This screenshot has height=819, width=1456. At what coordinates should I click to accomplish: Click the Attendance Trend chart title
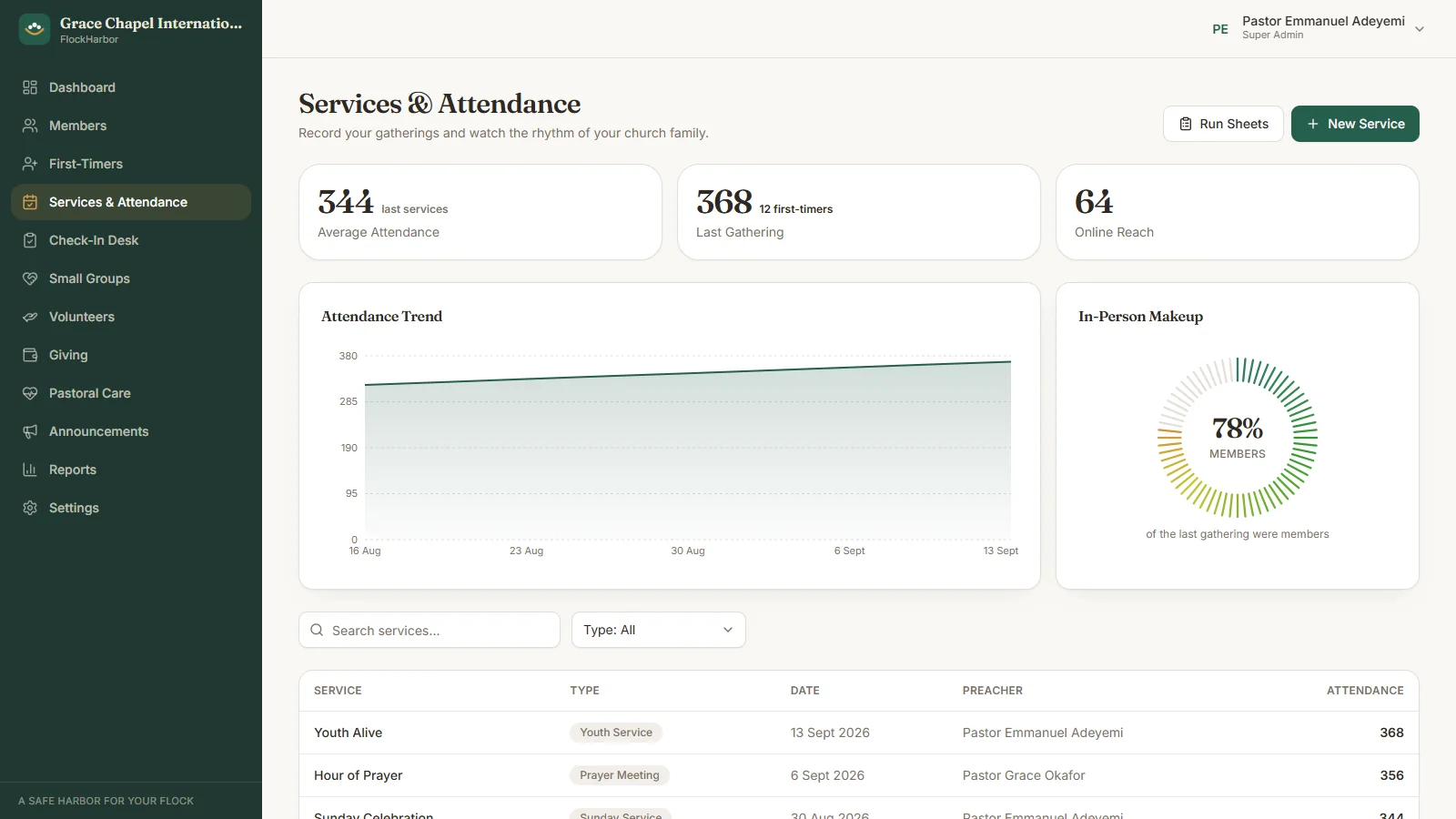(381, 316)
